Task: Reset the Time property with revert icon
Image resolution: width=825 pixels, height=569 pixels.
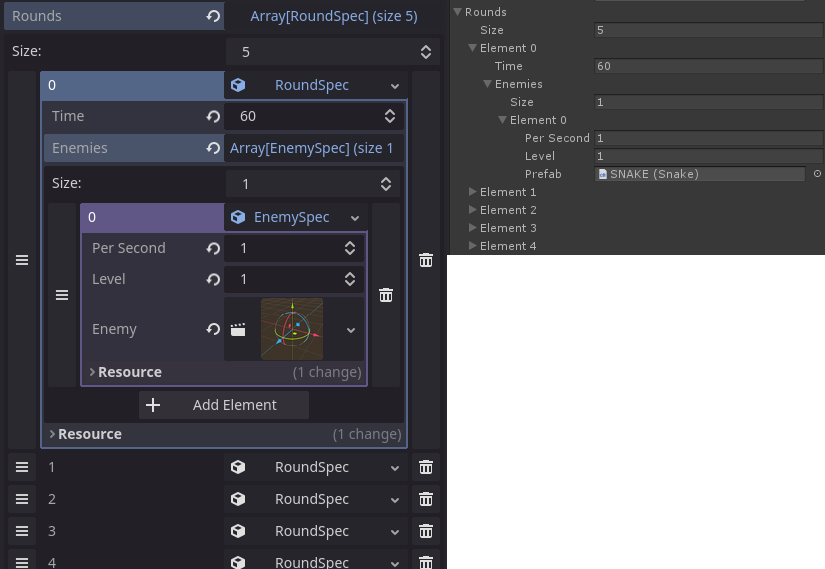Action: 213,116
